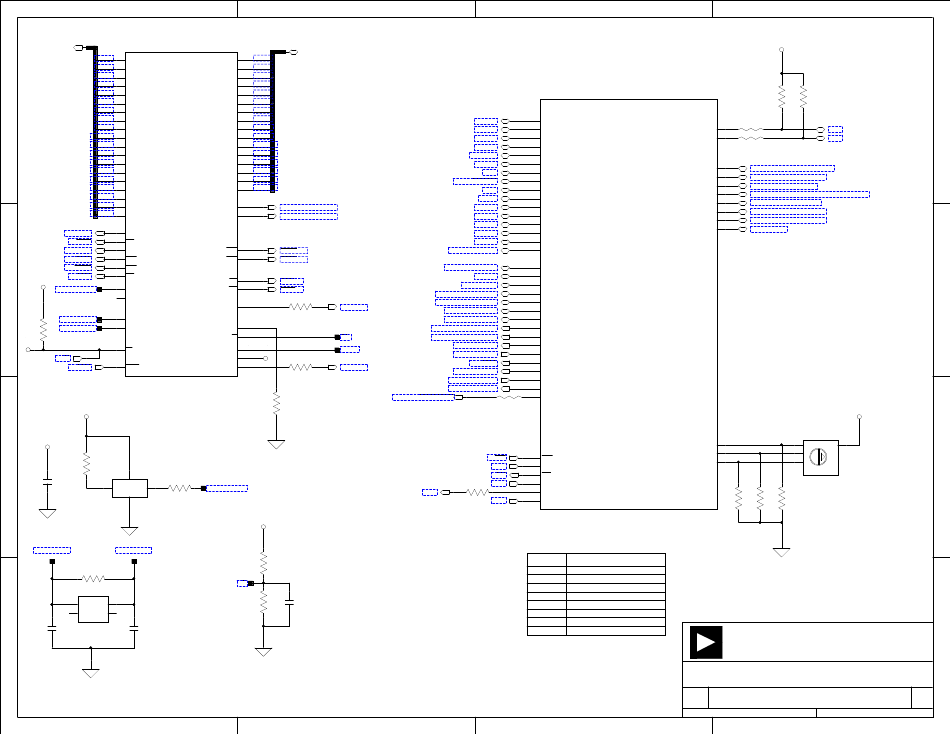Select the dashed label above the crystal's left terminal
The height and width of the screenshot is (734, 950).
pyautogui.click(x=52, y=550)
